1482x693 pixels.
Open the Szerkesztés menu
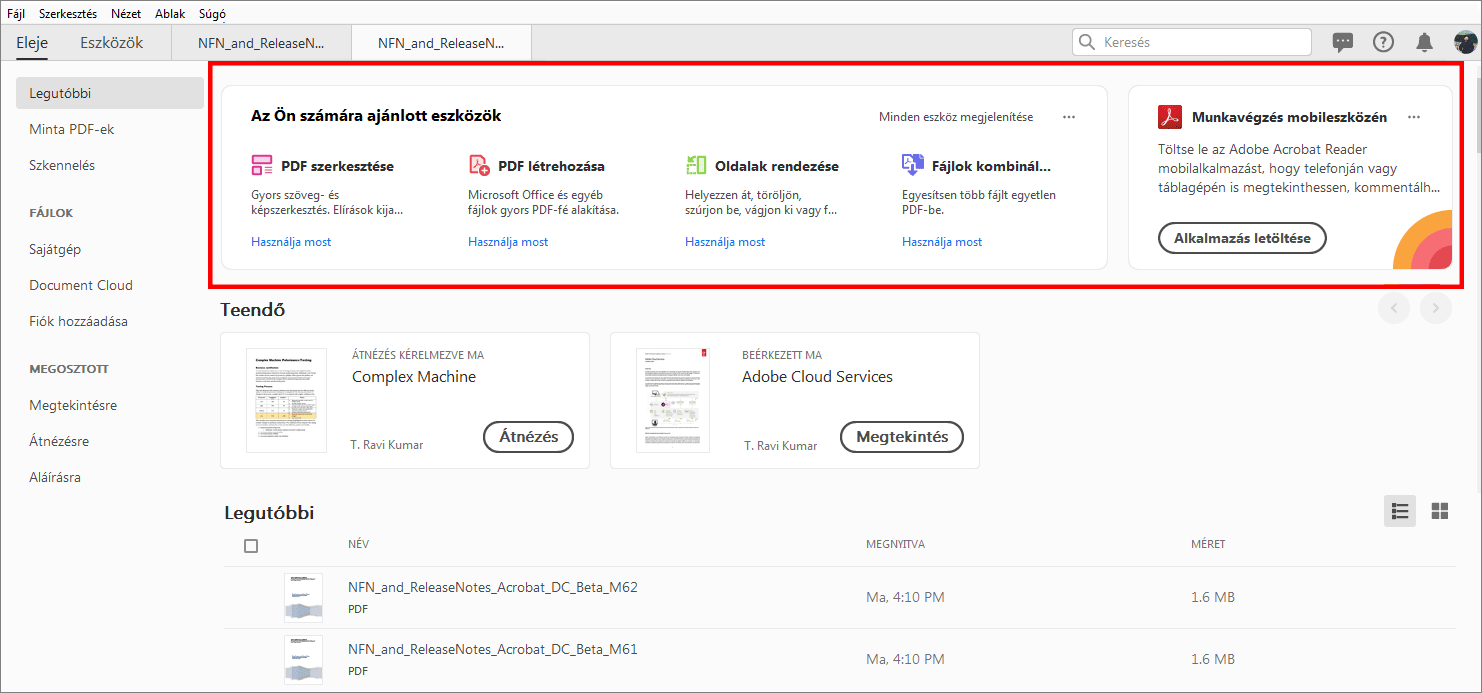click(68, 14)
